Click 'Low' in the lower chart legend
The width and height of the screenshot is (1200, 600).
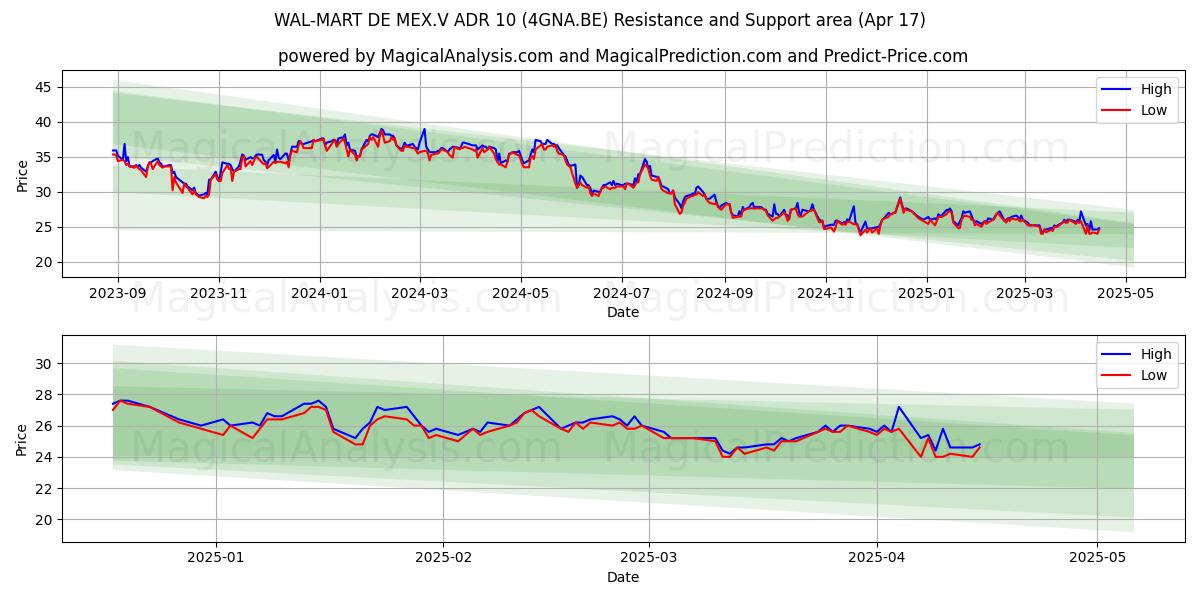(x=1154, y=375)
